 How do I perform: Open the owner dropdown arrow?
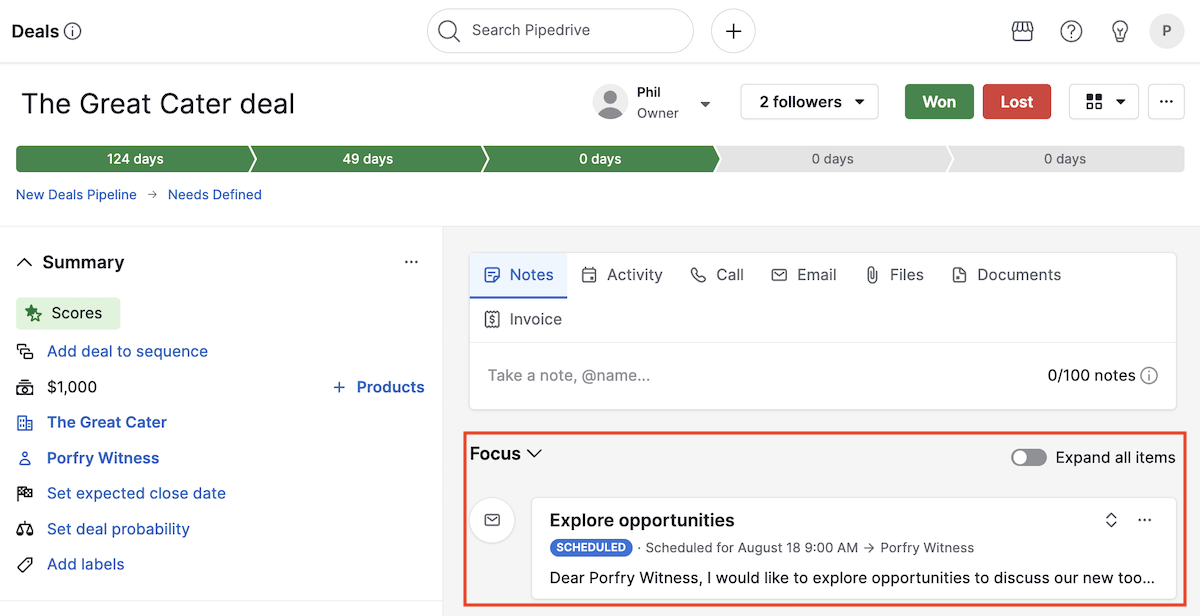705,103
